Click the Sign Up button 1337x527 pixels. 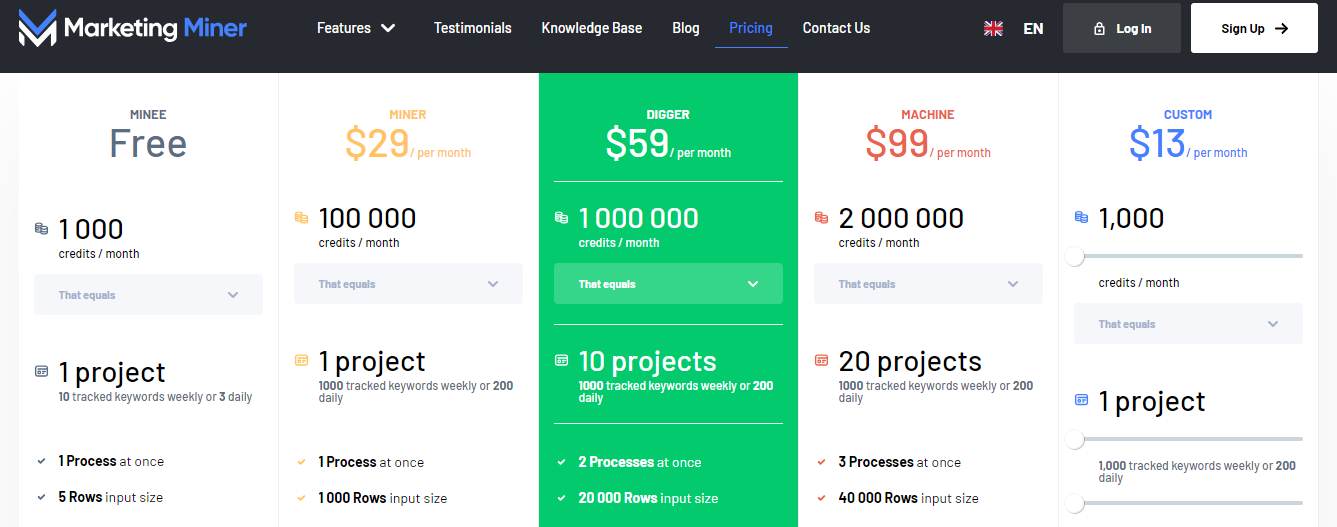pyautogui.click(x=1254, y=28)
